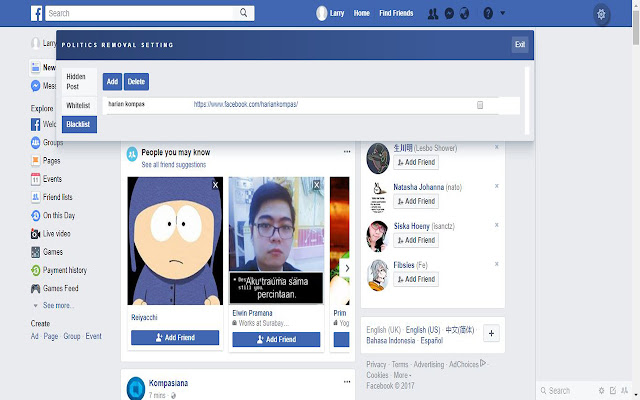Switch language to Español
This screenshot has width=640, height=400.
click(x=431, y=340)
